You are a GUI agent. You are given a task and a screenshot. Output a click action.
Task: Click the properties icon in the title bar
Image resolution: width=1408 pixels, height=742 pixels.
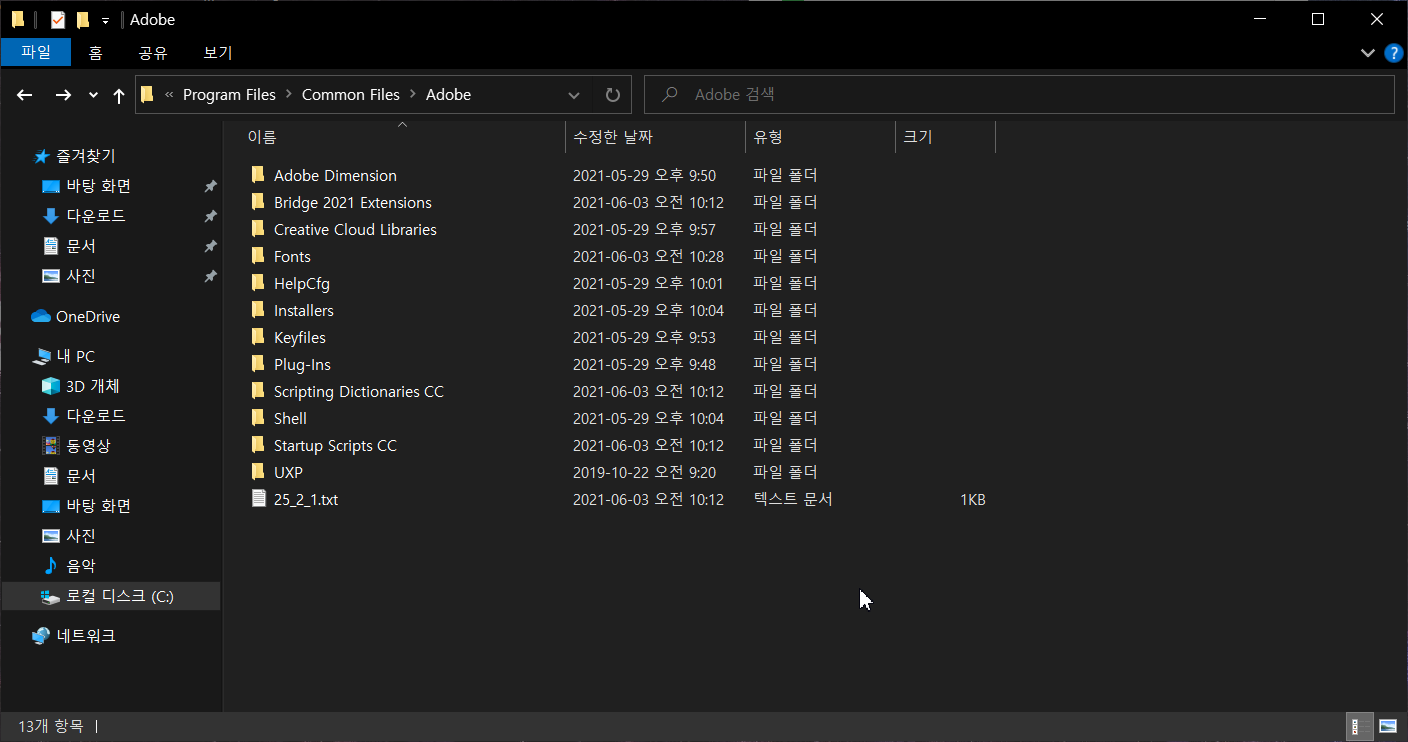pyautogui.click(x=58, y=19)
